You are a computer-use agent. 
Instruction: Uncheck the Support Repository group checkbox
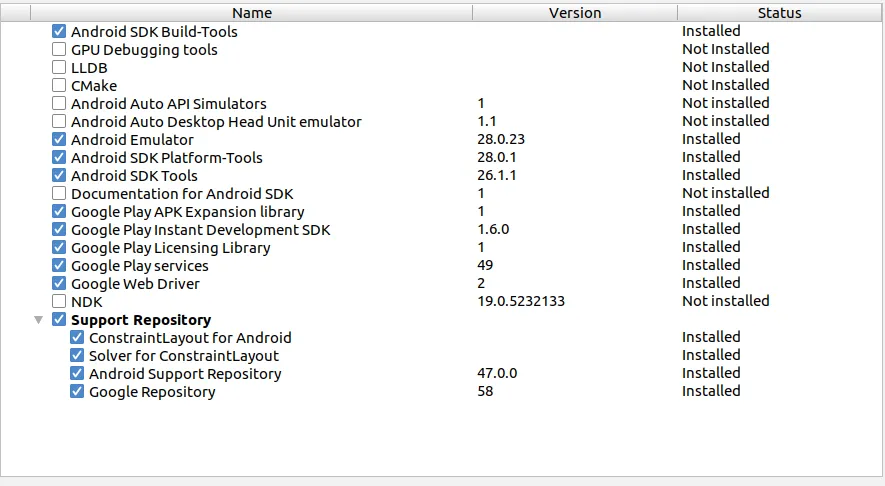pyautogui.click(x=59, y=320)
